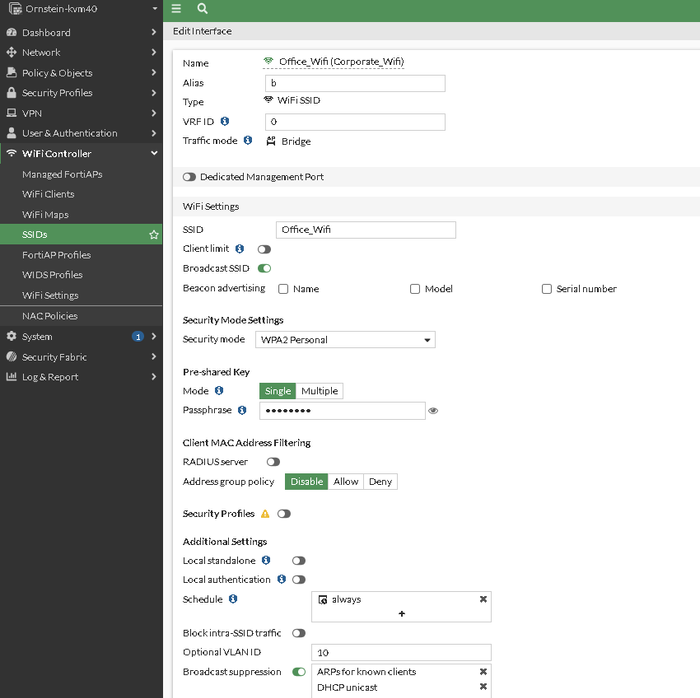Show passphrase with the eye icon
This screenshot has height=698, width=700.
tap(433, 411)
